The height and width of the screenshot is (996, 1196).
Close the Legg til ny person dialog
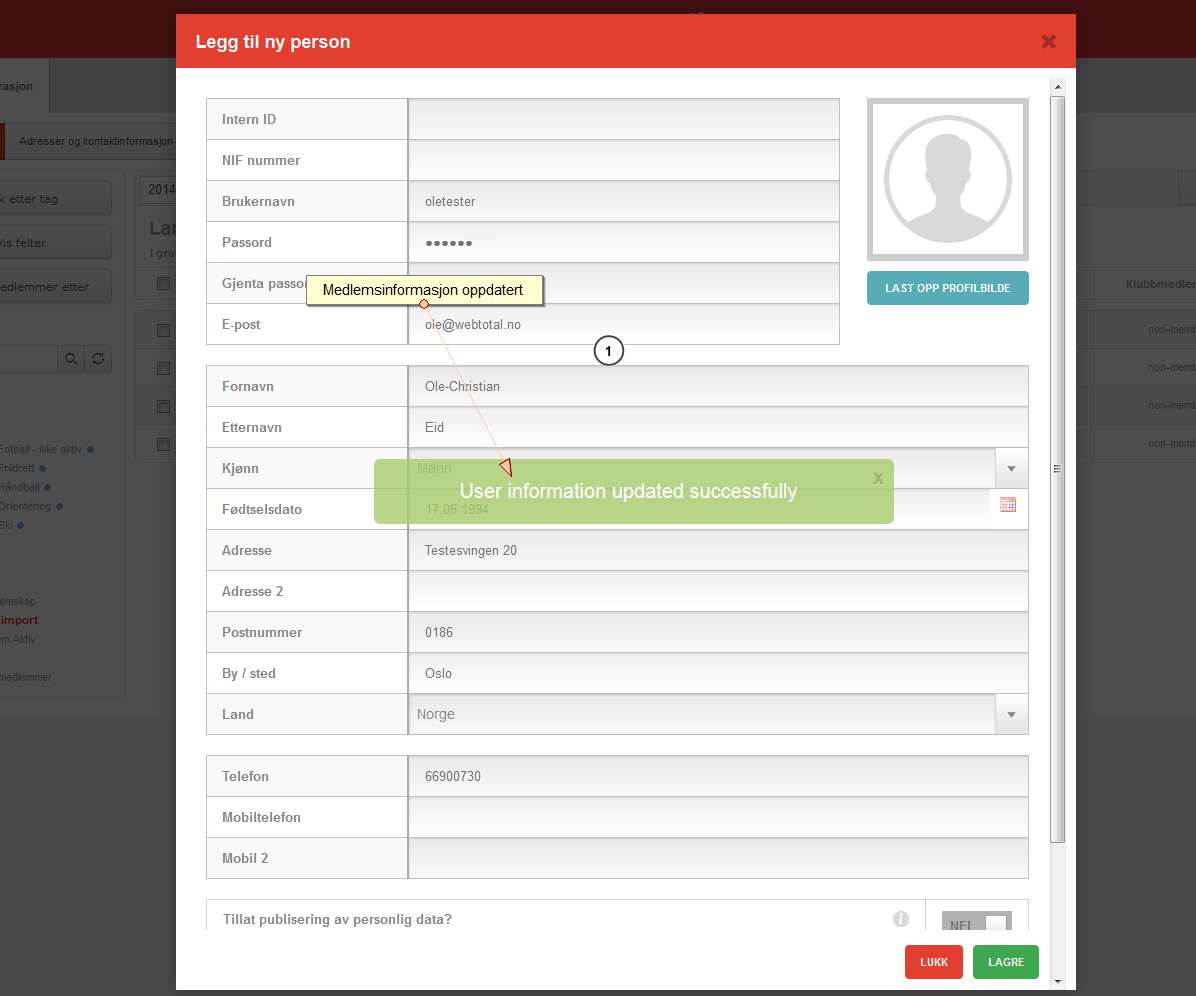point(1049,41)
